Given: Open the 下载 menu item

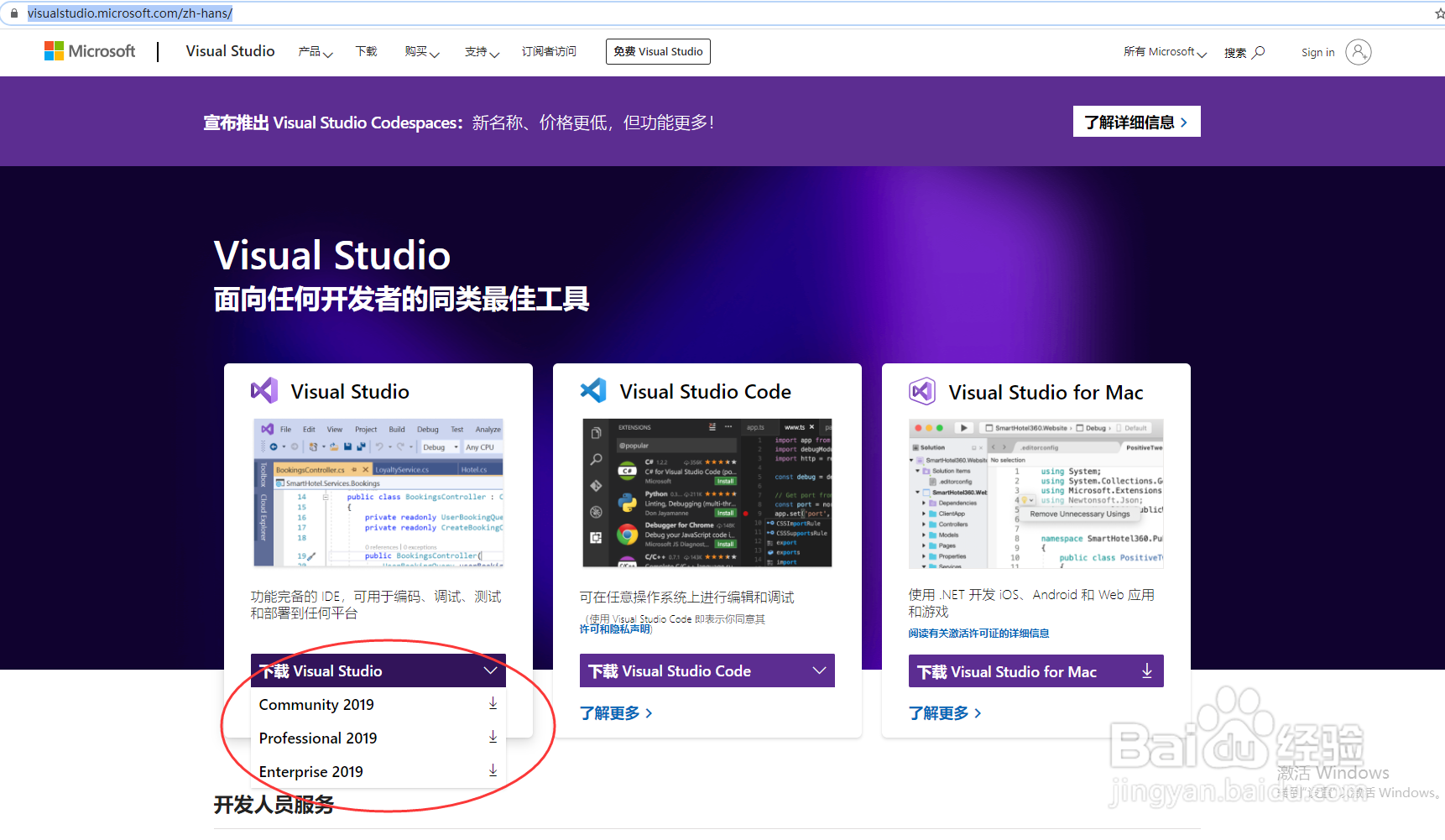Looking at the screenshot, I should (367, 52).
